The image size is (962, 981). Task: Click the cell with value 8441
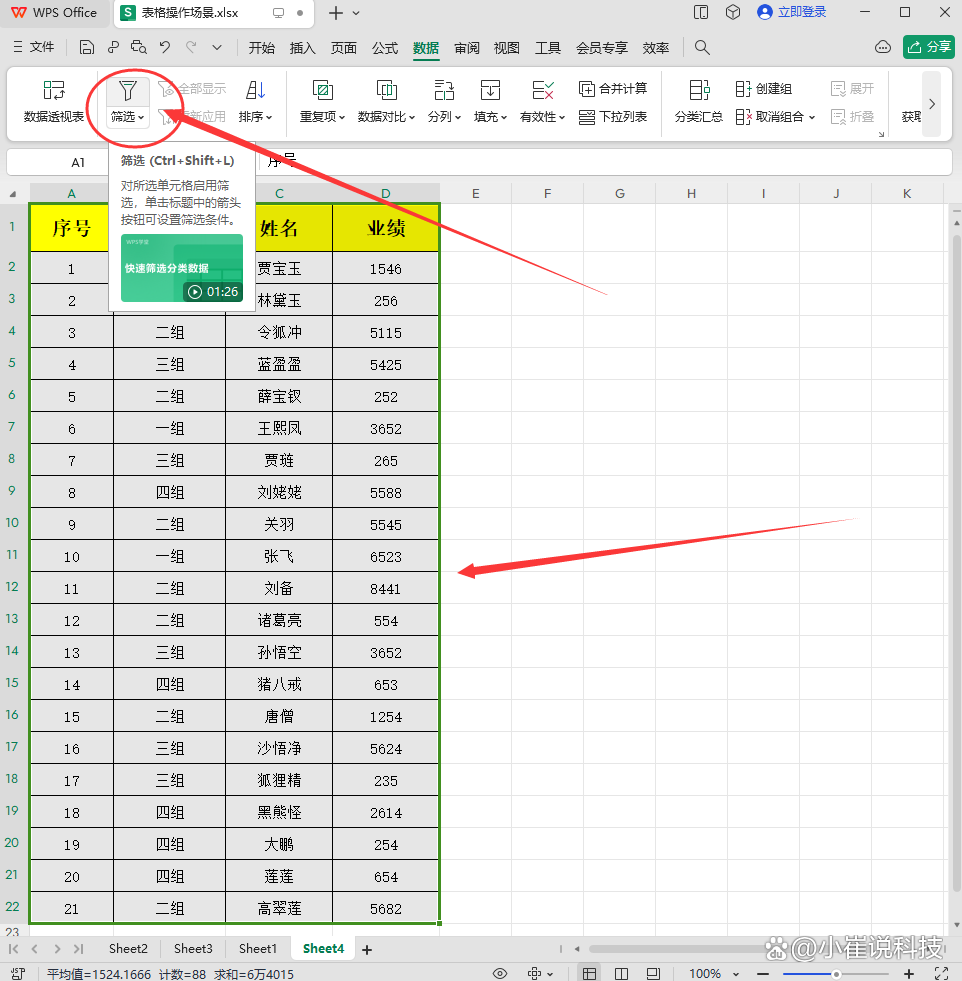(385, 588)
